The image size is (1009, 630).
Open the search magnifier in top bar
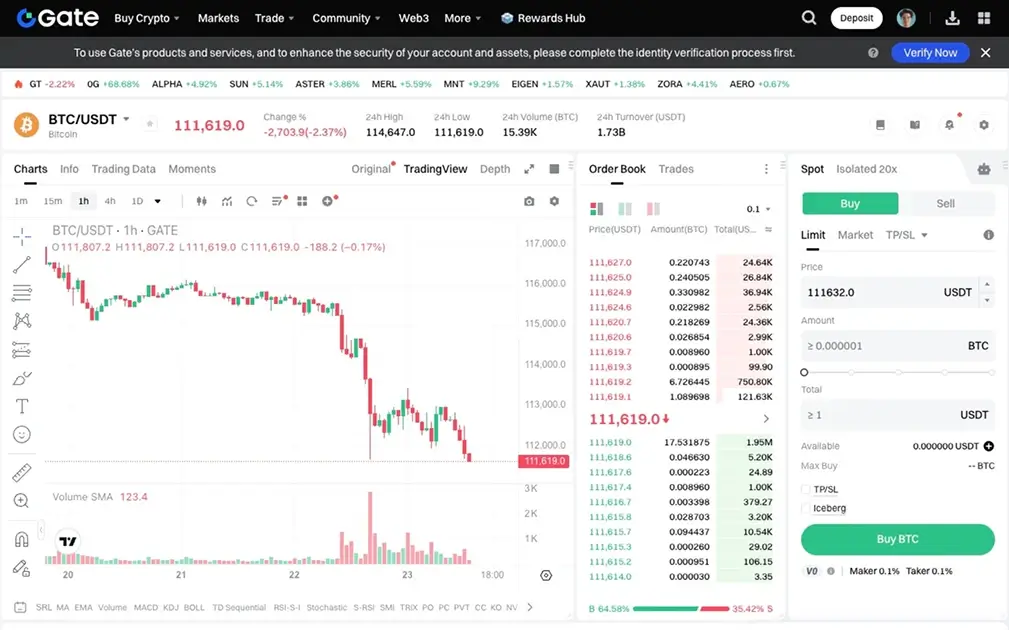point(809,18)
